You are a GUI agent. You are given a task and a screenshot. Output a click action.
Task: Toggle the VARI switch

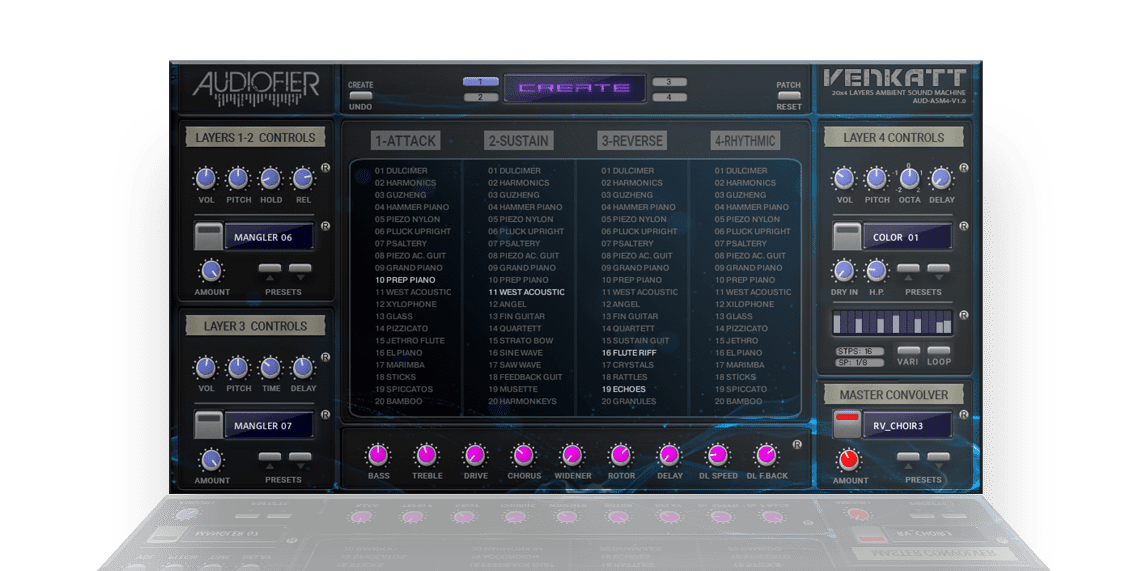(908, 350)
